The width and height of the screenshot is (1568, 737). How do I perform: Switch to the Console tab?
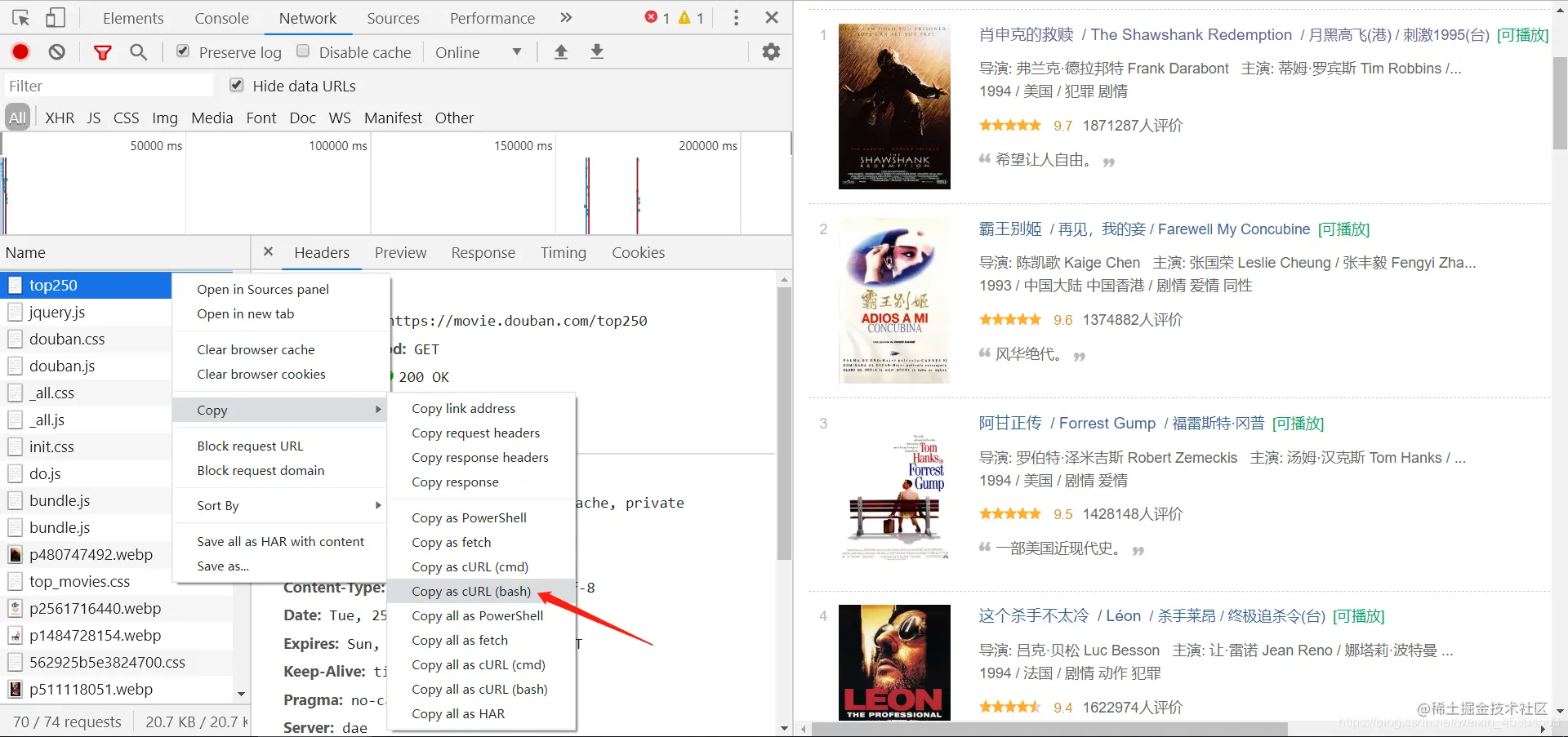221,18
